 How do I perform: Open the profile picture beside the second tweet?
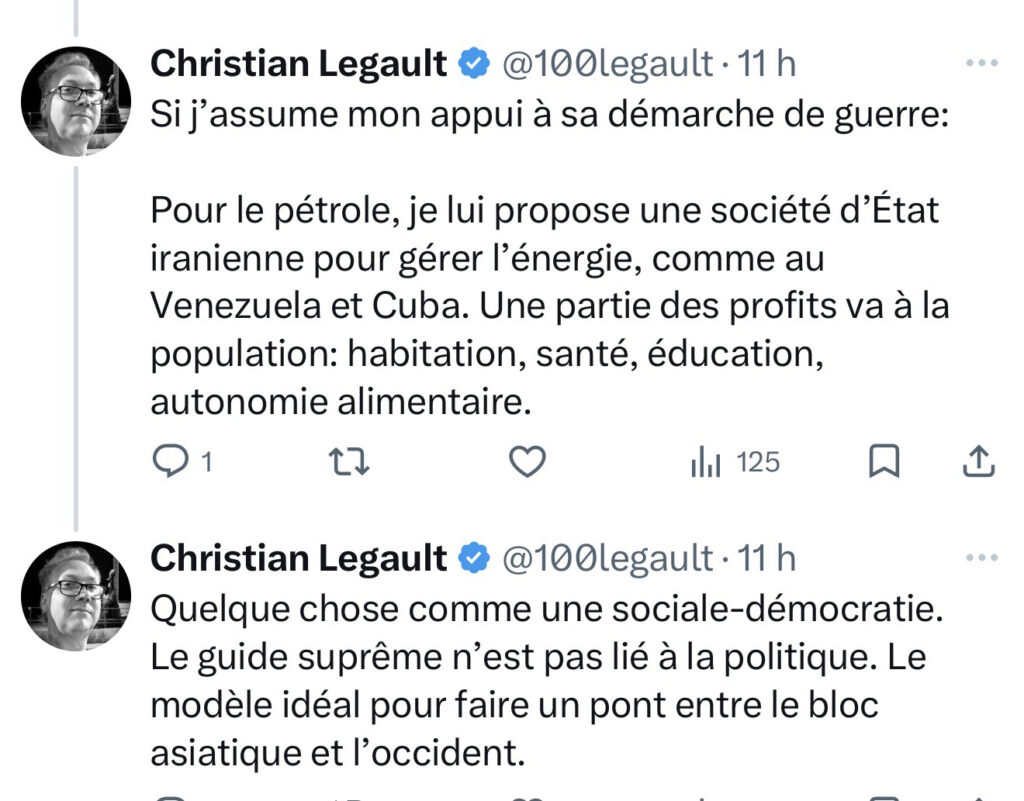point(76,596)
